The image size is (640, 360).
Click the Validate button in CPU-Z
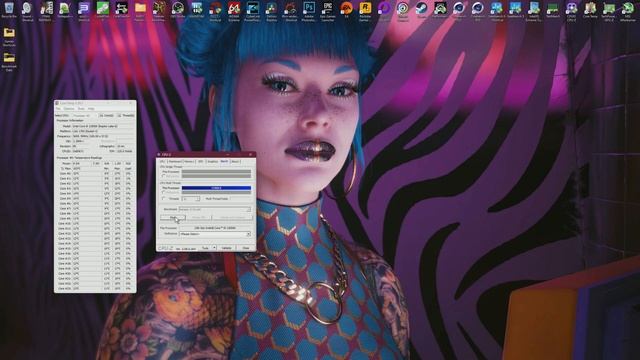[x=227, y=248]
